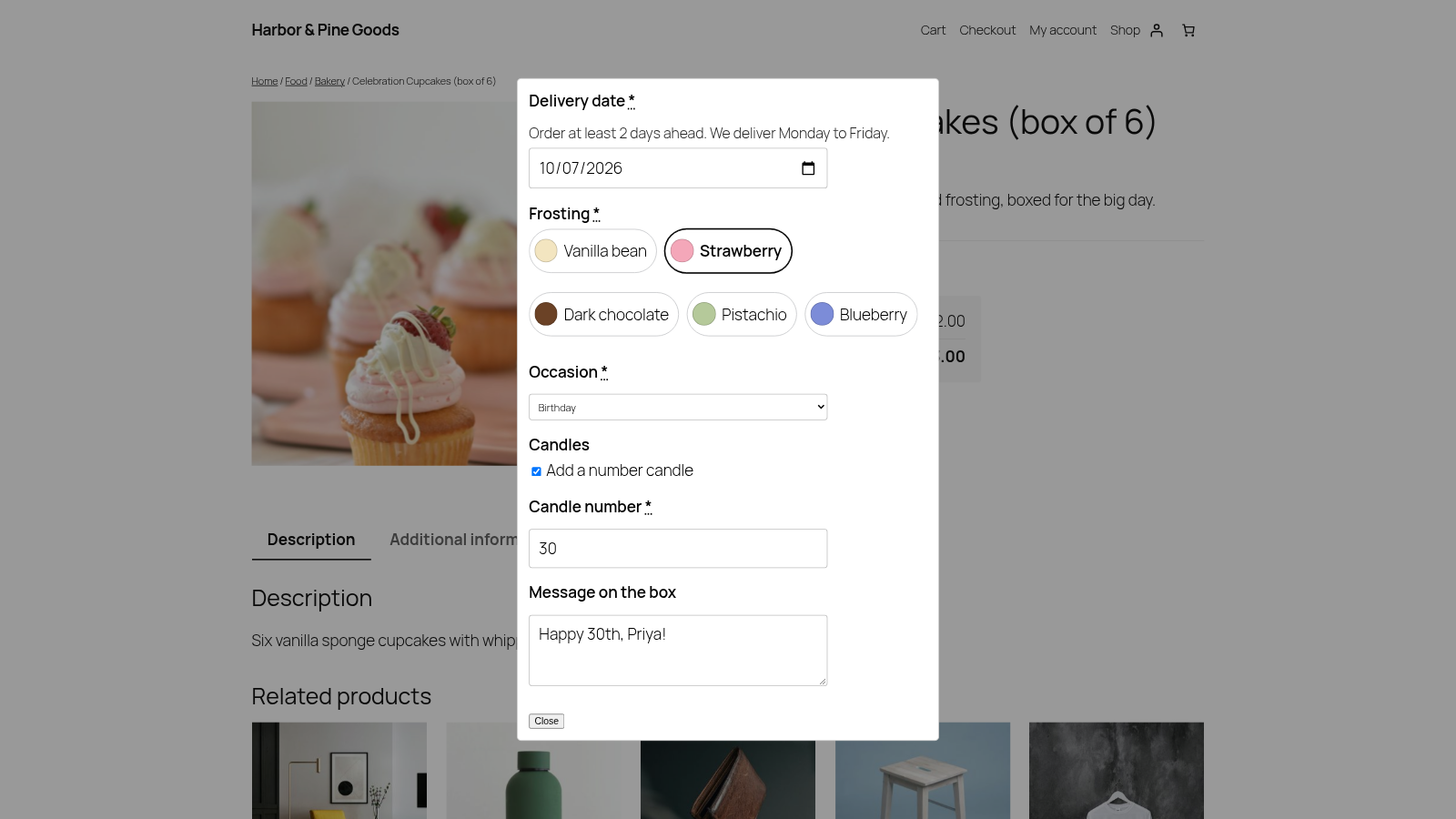
Task: Pick Blueberry frosting
Action: [x=861, y=315]
